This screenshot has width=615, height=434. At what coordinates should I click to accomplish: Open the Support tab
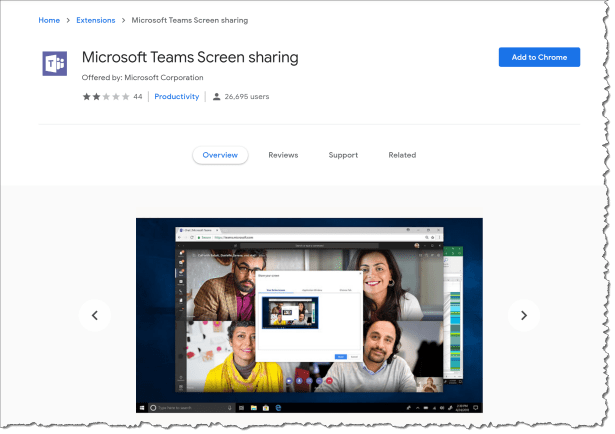click(x=343, y=155)
